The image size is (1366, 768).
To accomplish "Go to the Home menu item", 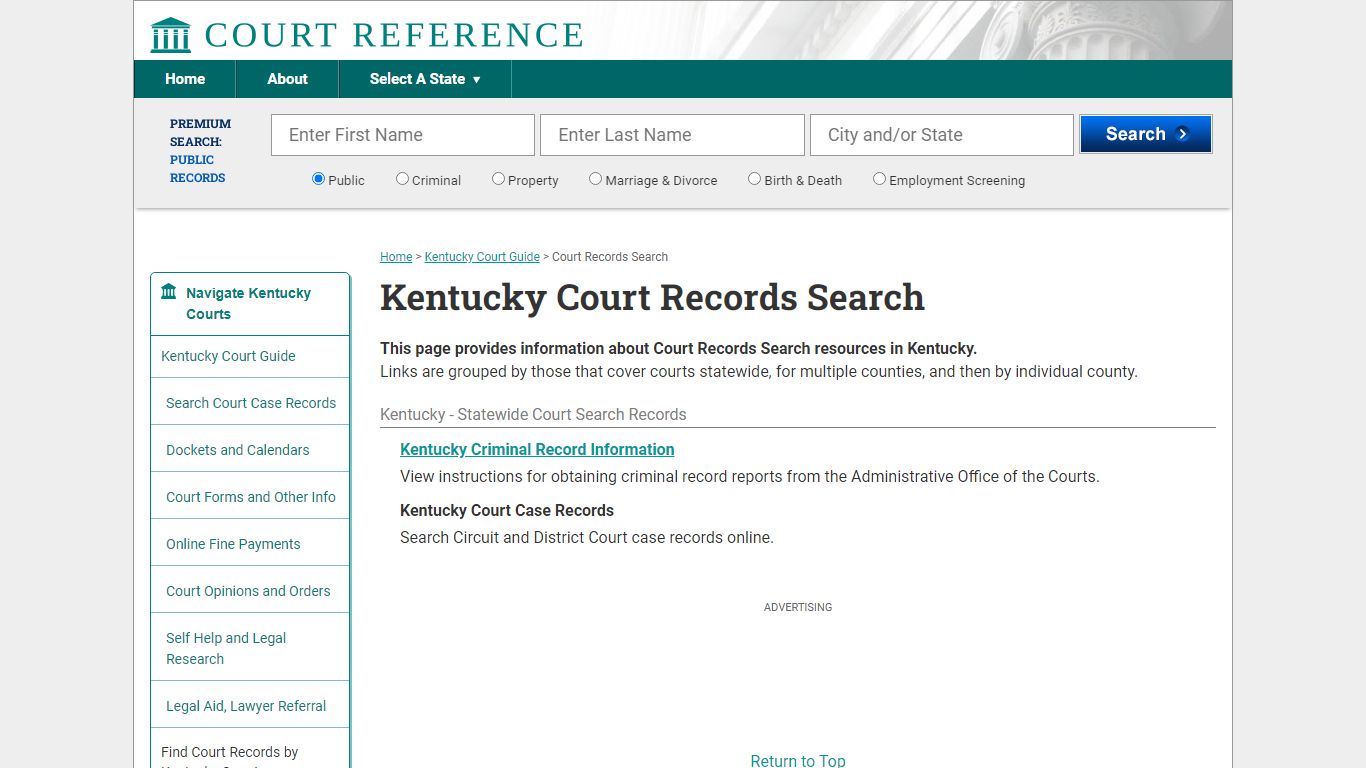I will click(x=185, y=79).
